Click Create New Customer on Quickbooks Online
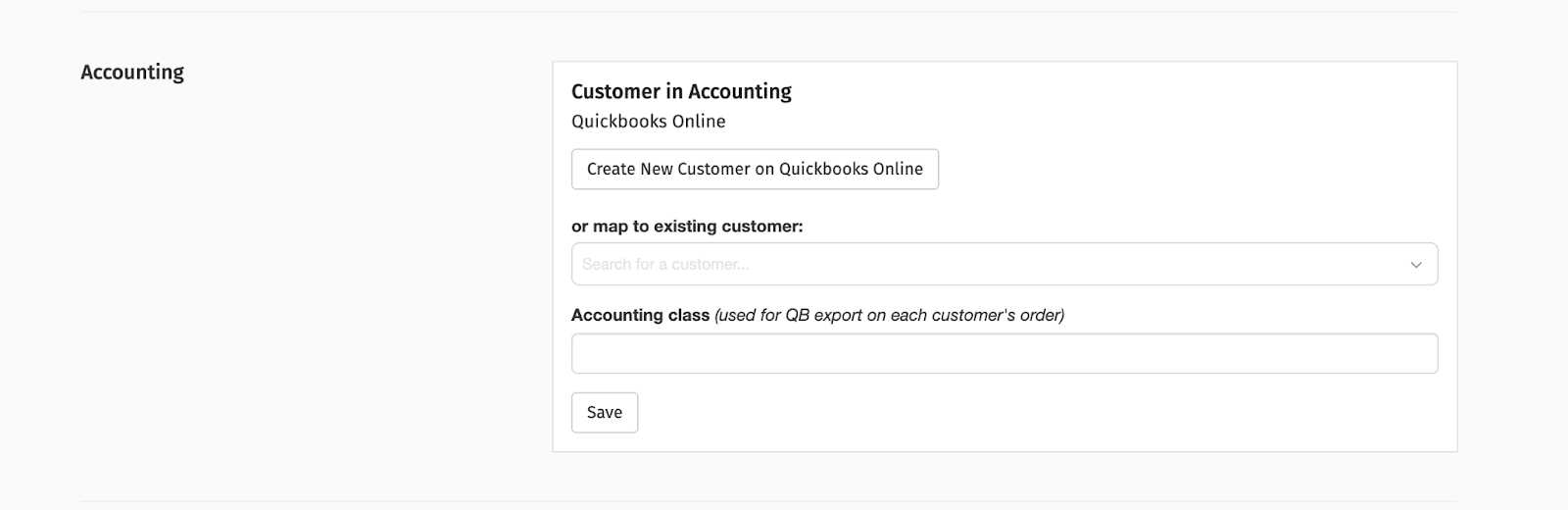Image resolution: width=1568 pixels, height=510 pixels. tap(755, 169)
